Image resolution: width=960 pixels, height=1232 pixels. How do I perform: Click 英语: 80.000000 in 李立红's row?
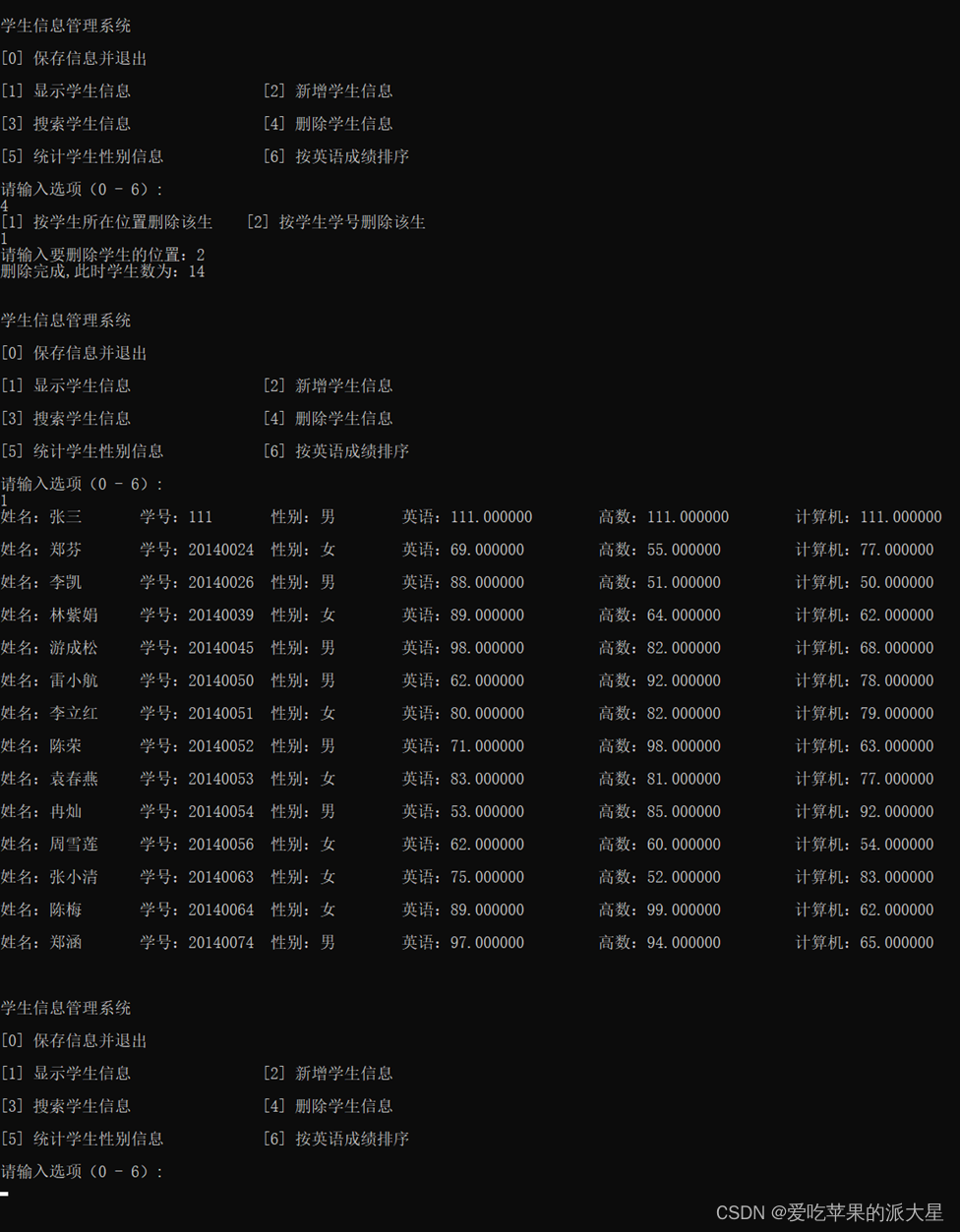pyautogui.click(x=463, y=714)
